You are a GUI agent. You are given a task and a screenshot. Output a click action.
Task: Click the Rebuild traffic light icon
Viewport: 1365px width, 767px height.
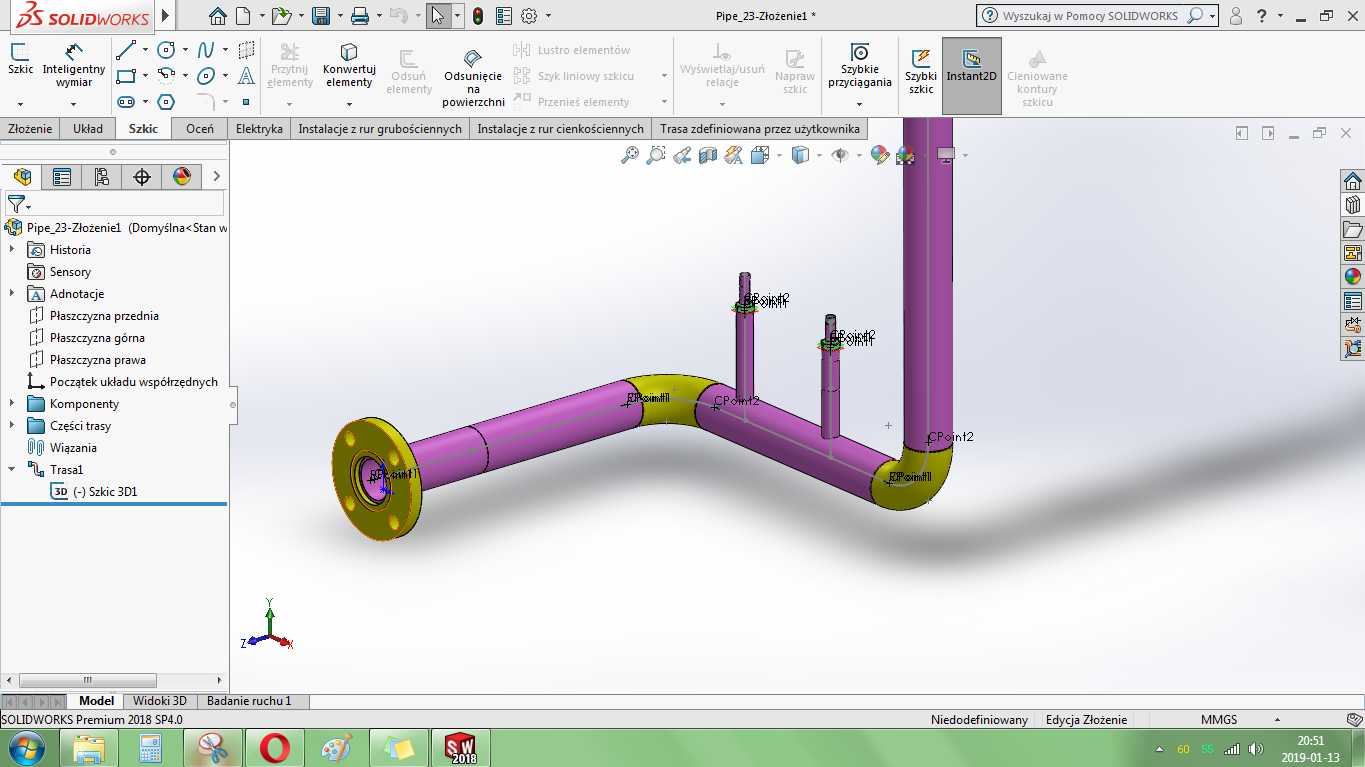(478, 16)
